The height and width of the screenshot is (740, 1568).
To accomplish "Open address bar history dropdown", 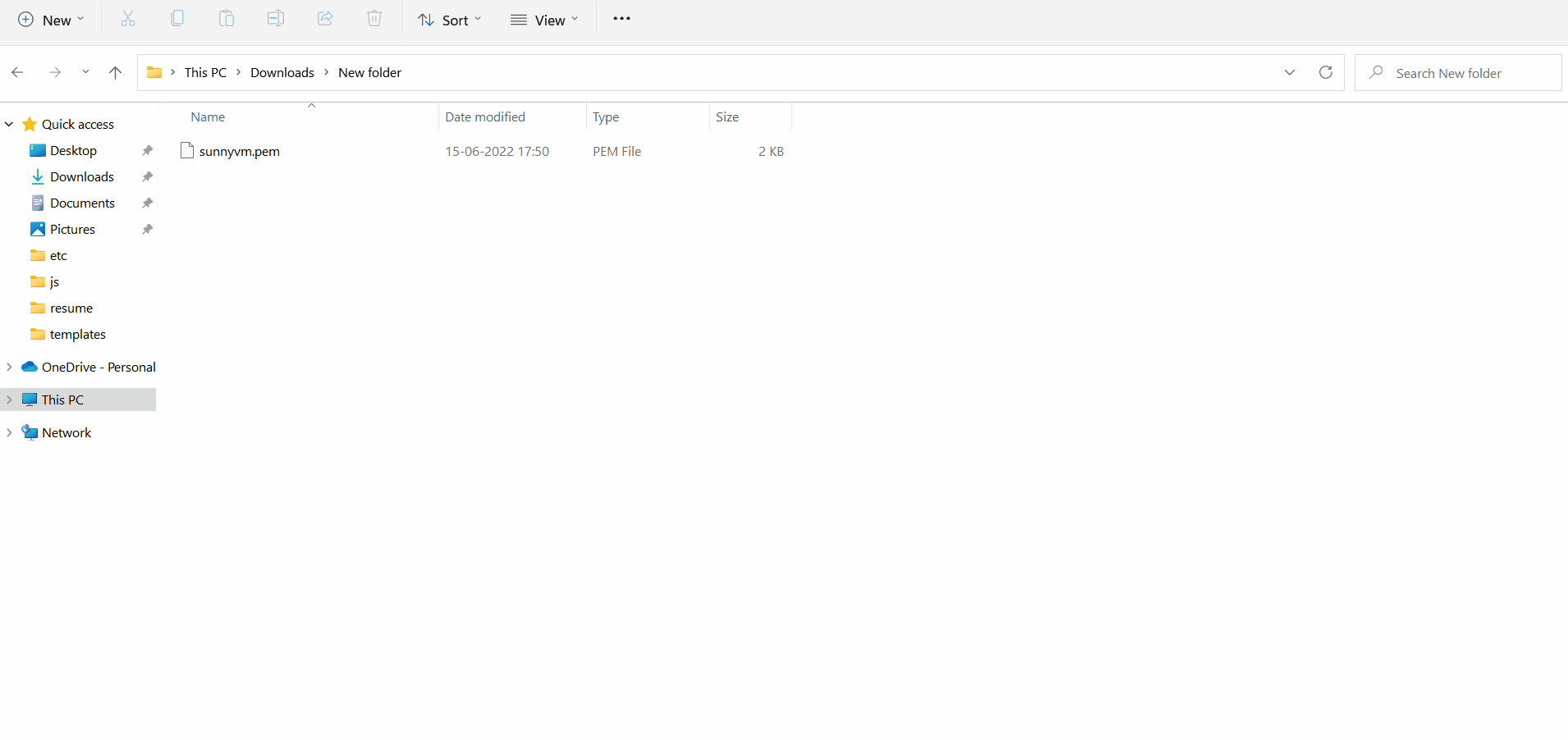I will 1290,72.
